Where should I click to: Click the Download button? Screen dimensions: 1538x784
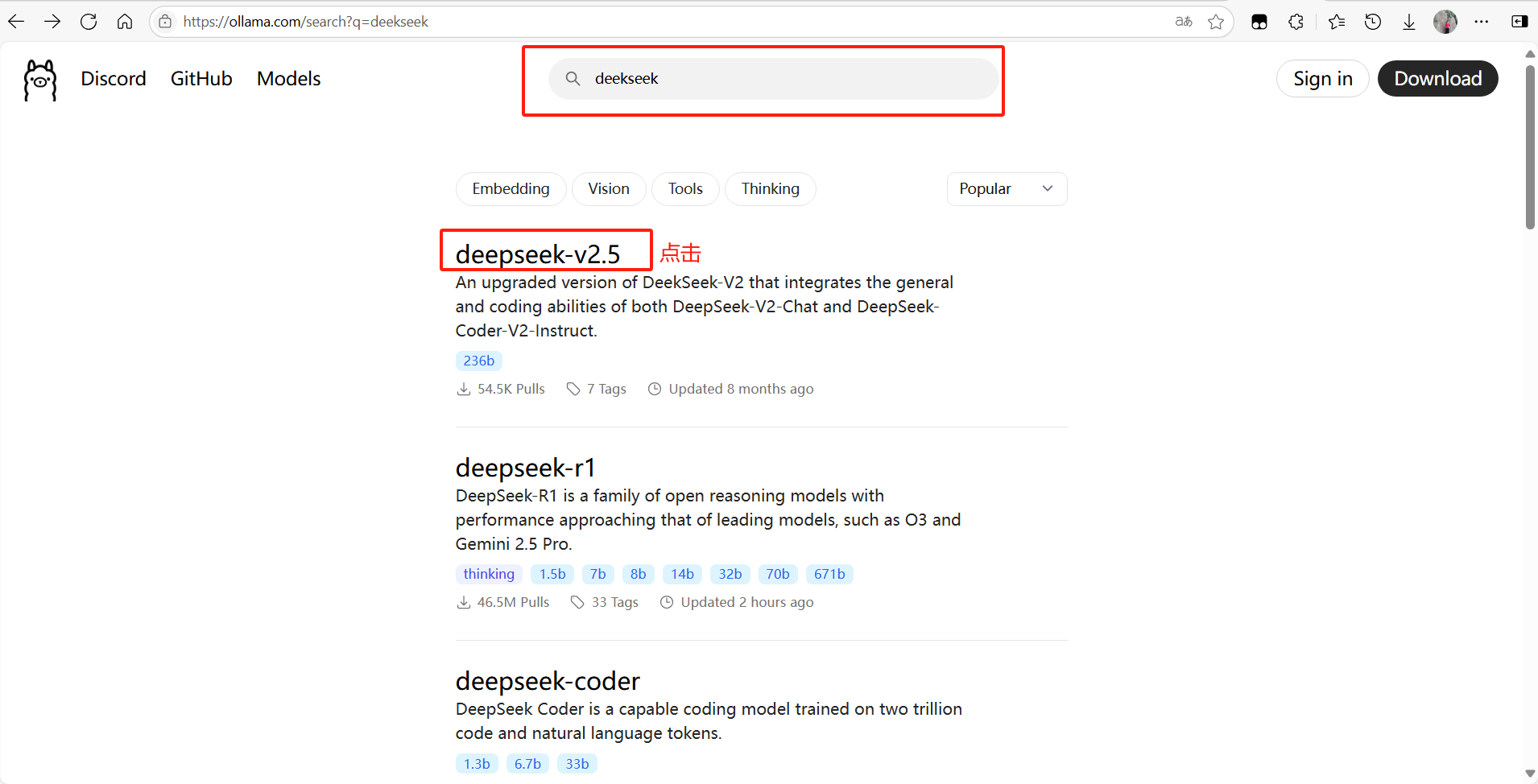click(1438, 79)
